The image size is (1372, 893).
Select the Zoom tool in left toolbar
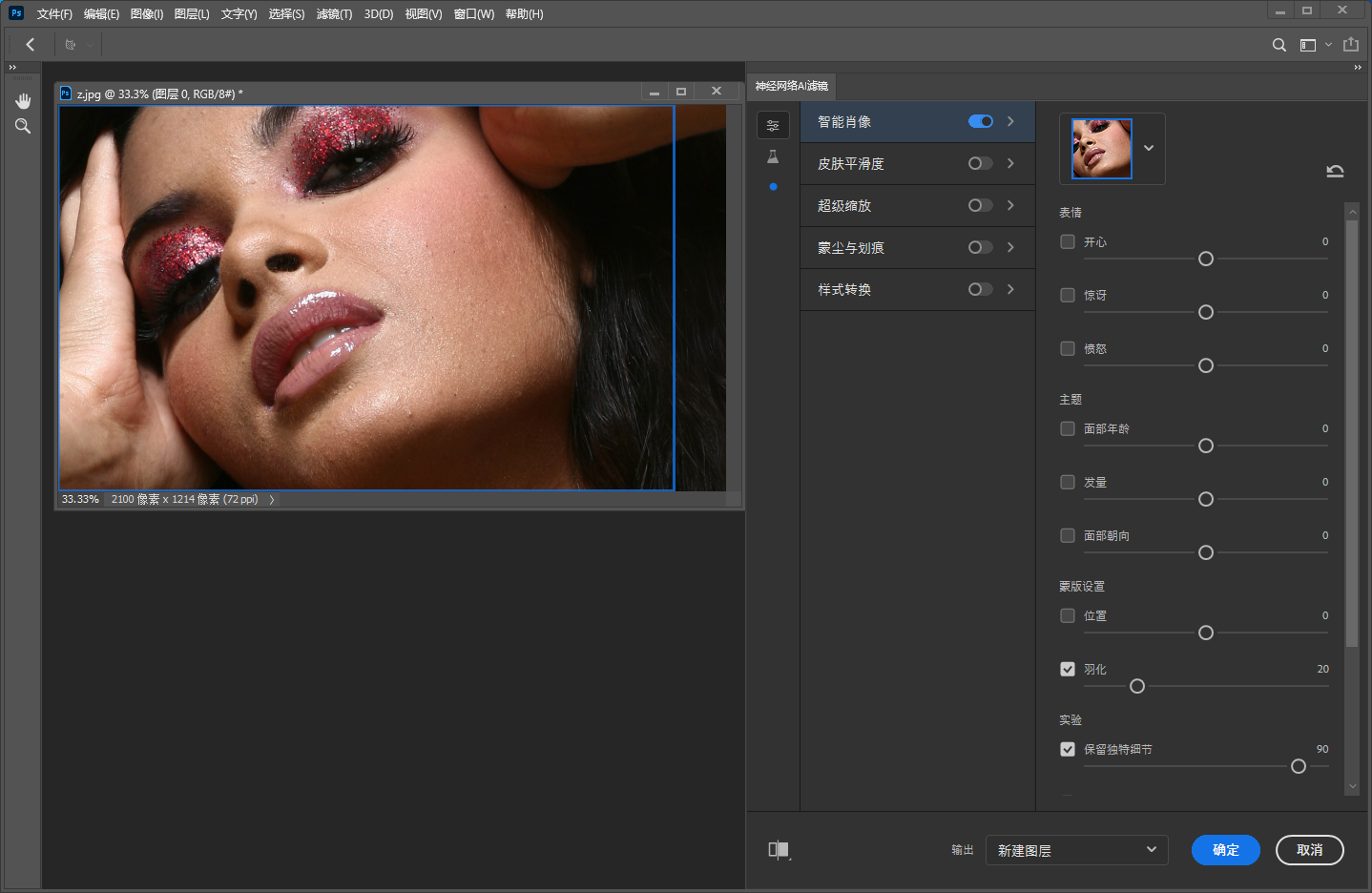click(x=23, y=126)
